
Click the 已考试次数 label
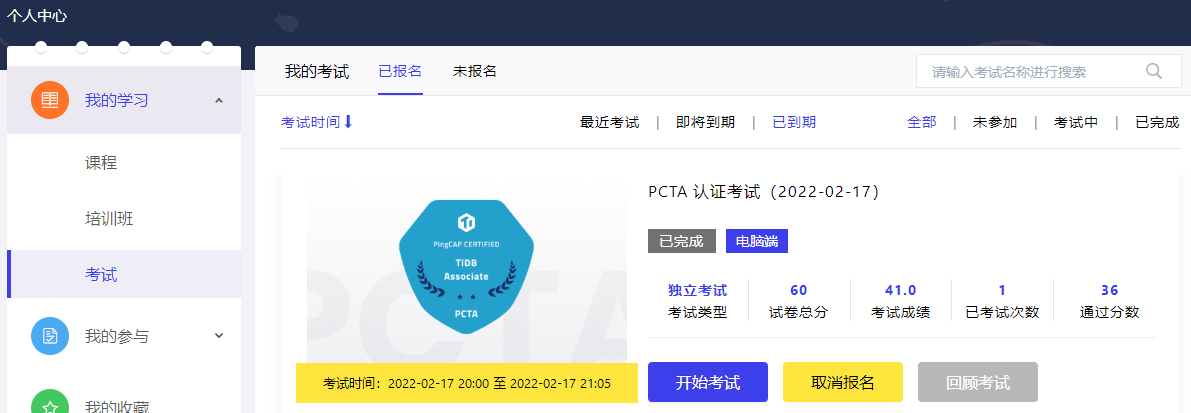pyautogui.click(x=1002, y=312)
